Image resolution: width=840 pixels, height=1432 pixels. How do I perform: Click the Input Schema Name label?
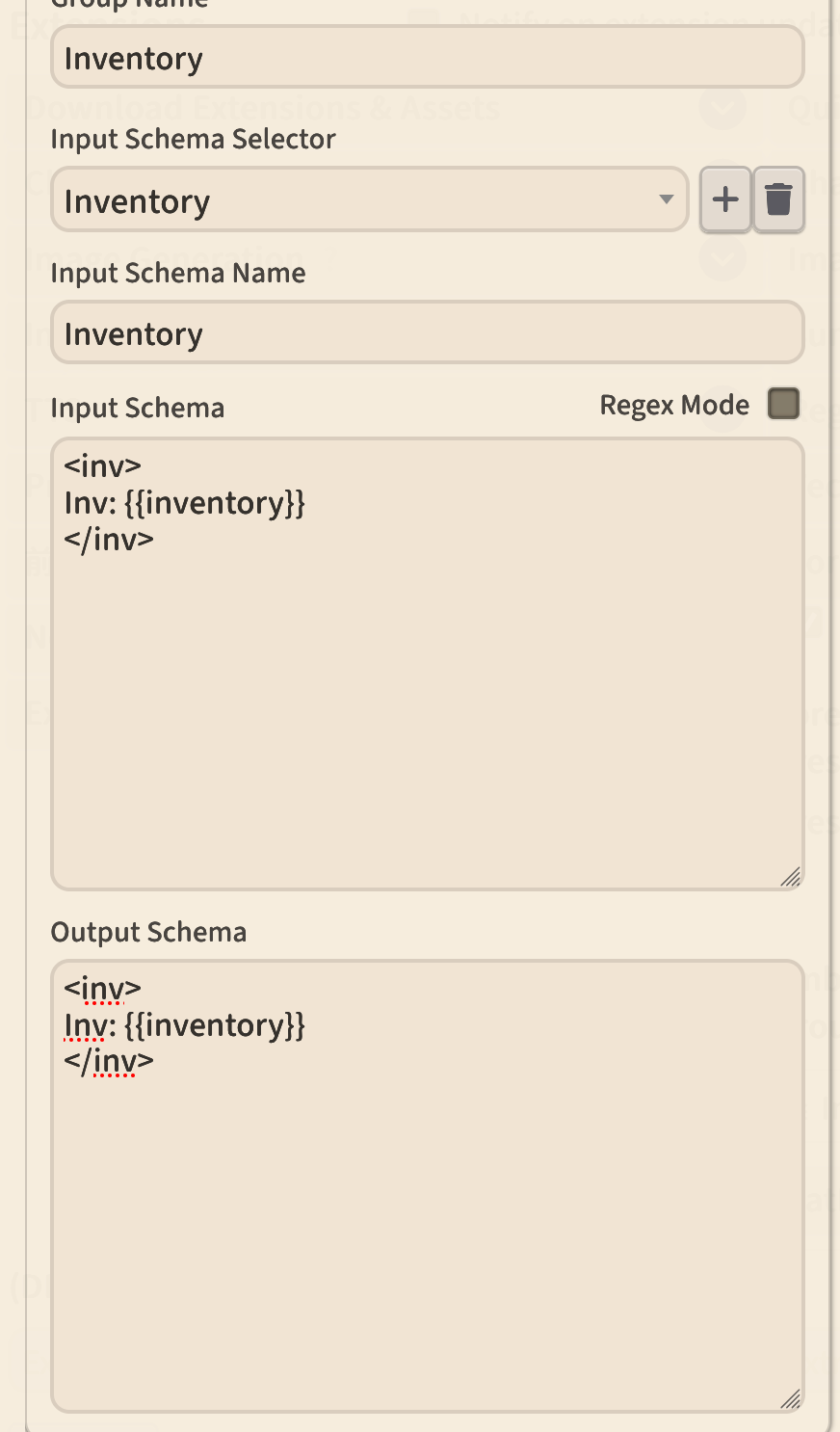point(178,274)
